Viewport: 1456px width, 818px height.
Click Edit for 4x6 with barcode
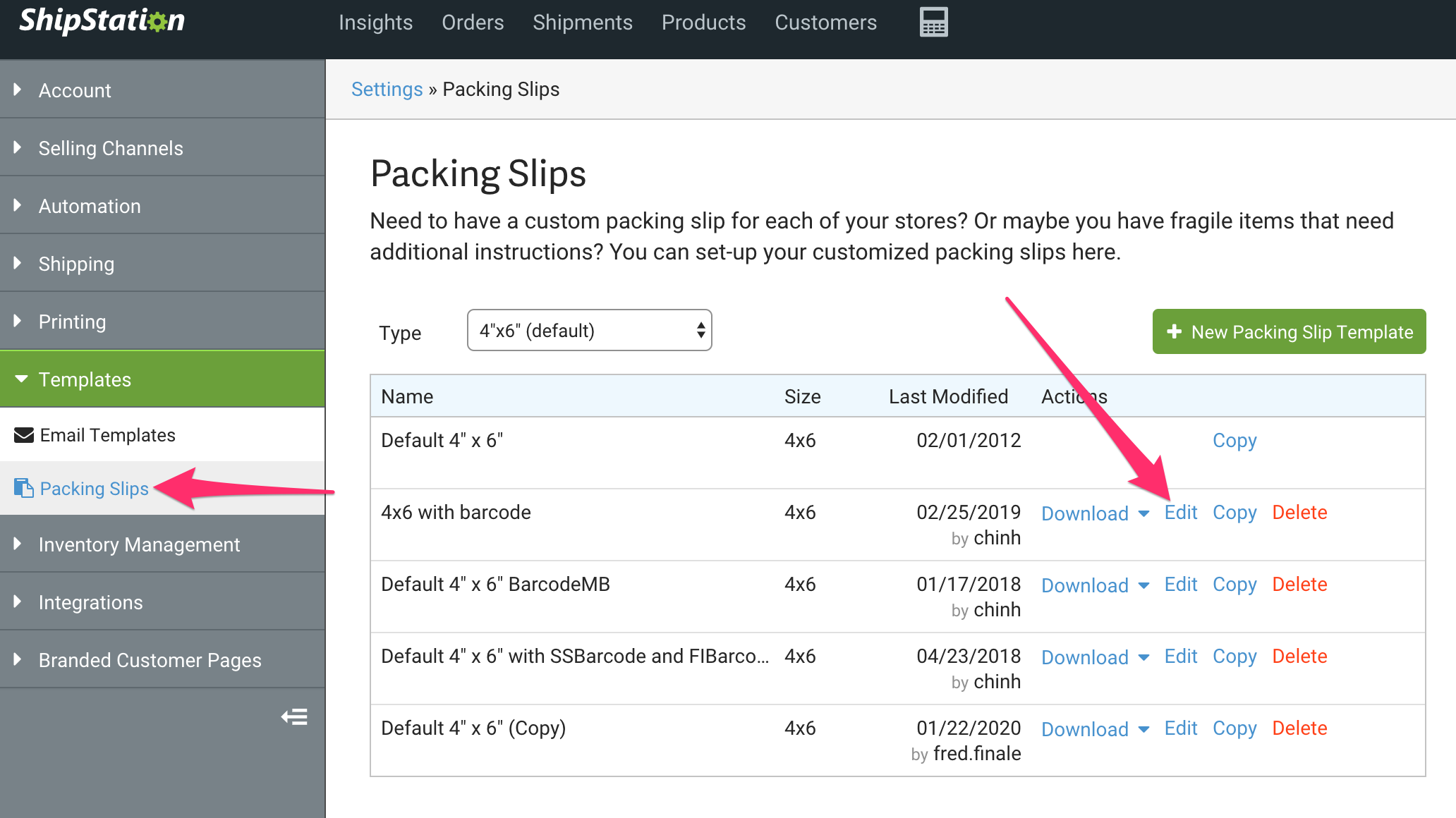pos(1180,513)
